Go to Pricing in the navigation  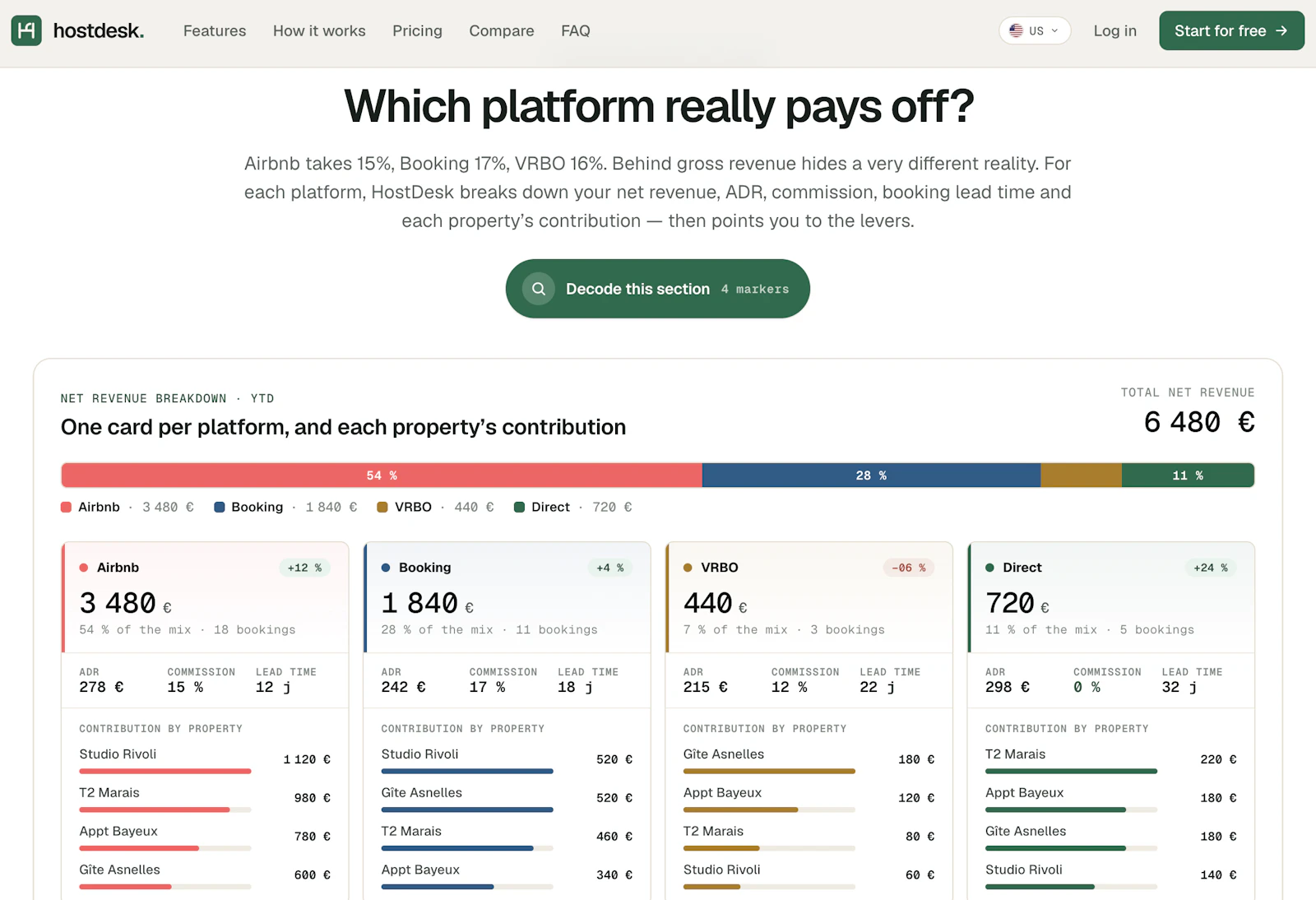(x=417, y=30)
